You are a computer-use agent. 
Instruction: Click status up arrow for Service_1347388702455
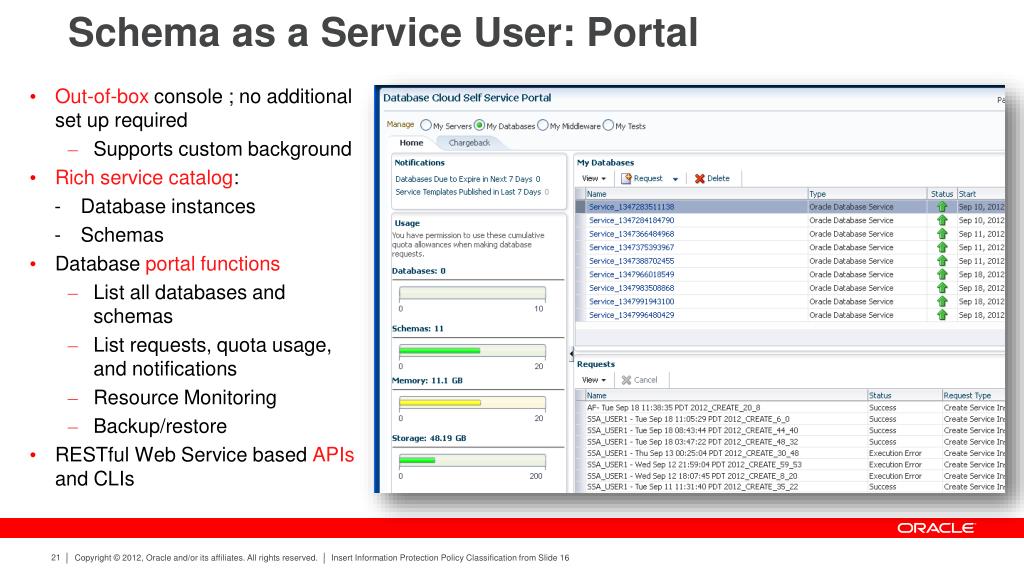point(942,261)
